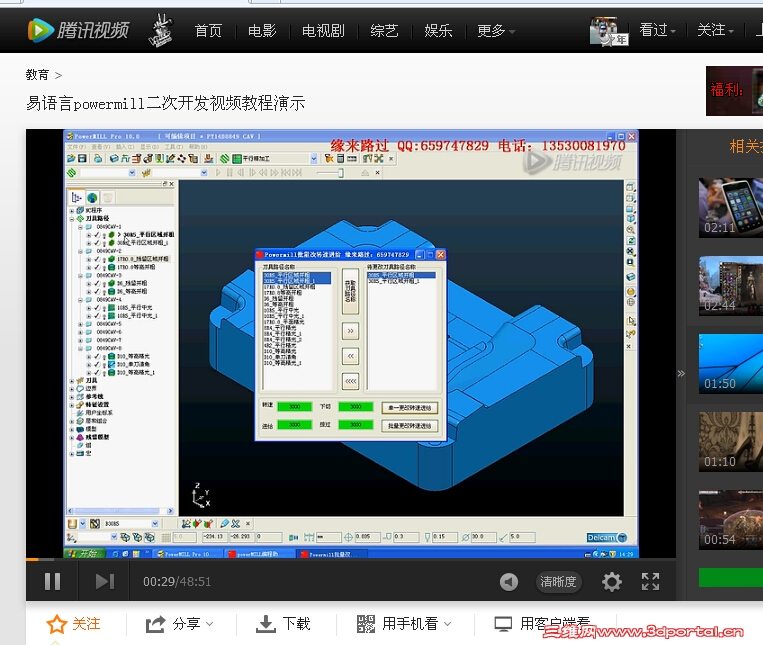This screenshot has width=763, height=645.
Task: Open the 电影 movies section
Action: [262, 31]
